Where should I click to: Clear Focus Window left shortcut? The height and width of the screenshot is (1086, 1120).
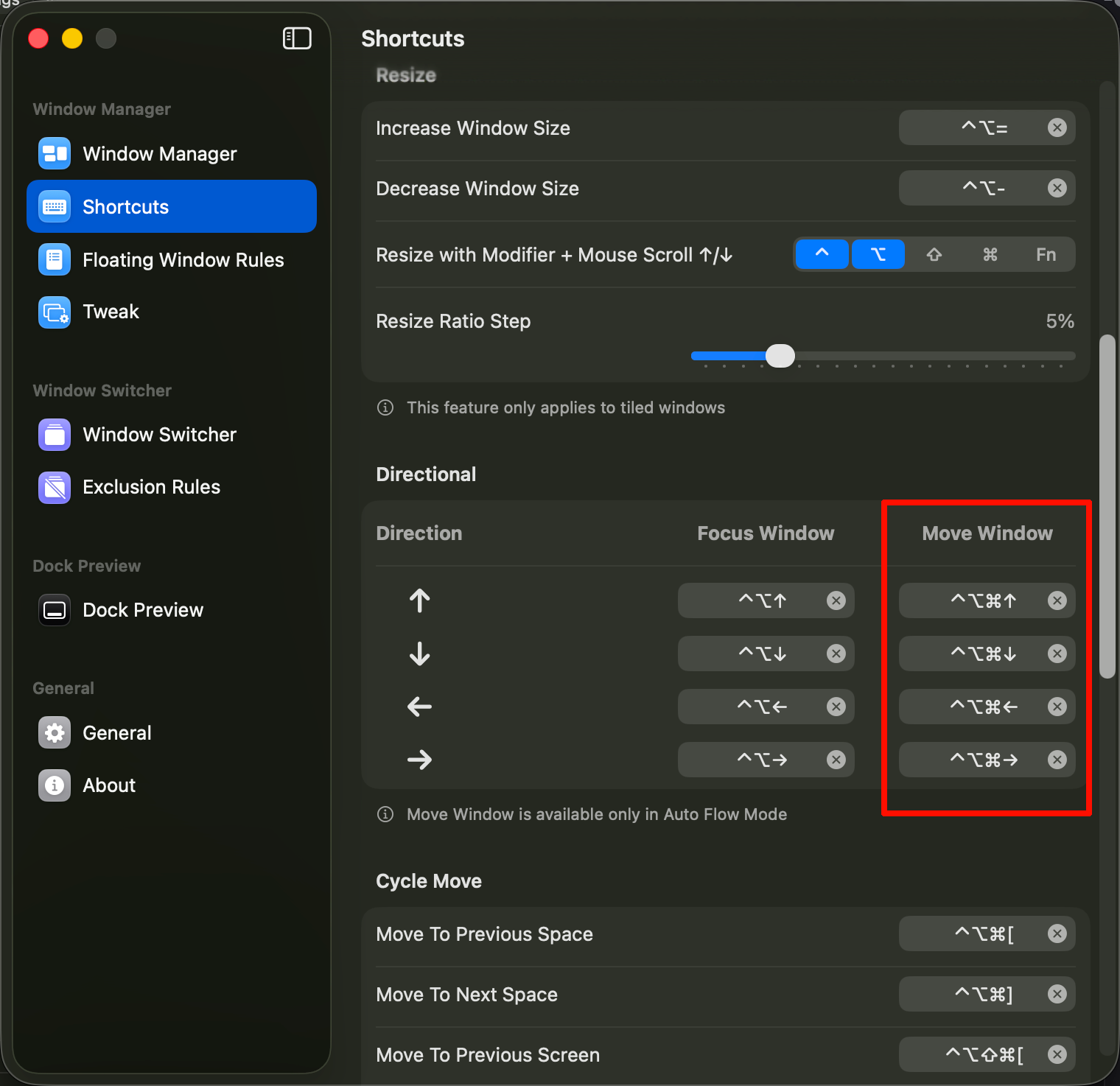tap(836, 707)
